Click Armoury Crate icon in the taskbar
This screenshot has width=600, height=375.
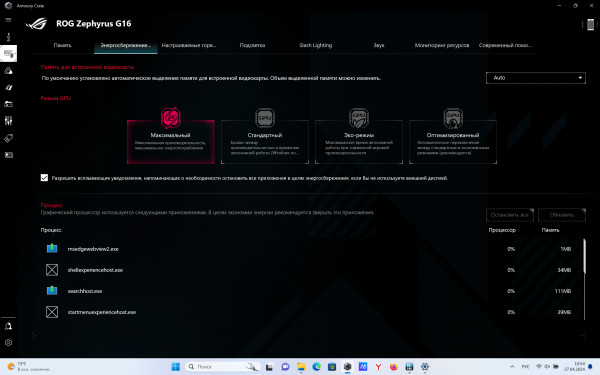347,367
